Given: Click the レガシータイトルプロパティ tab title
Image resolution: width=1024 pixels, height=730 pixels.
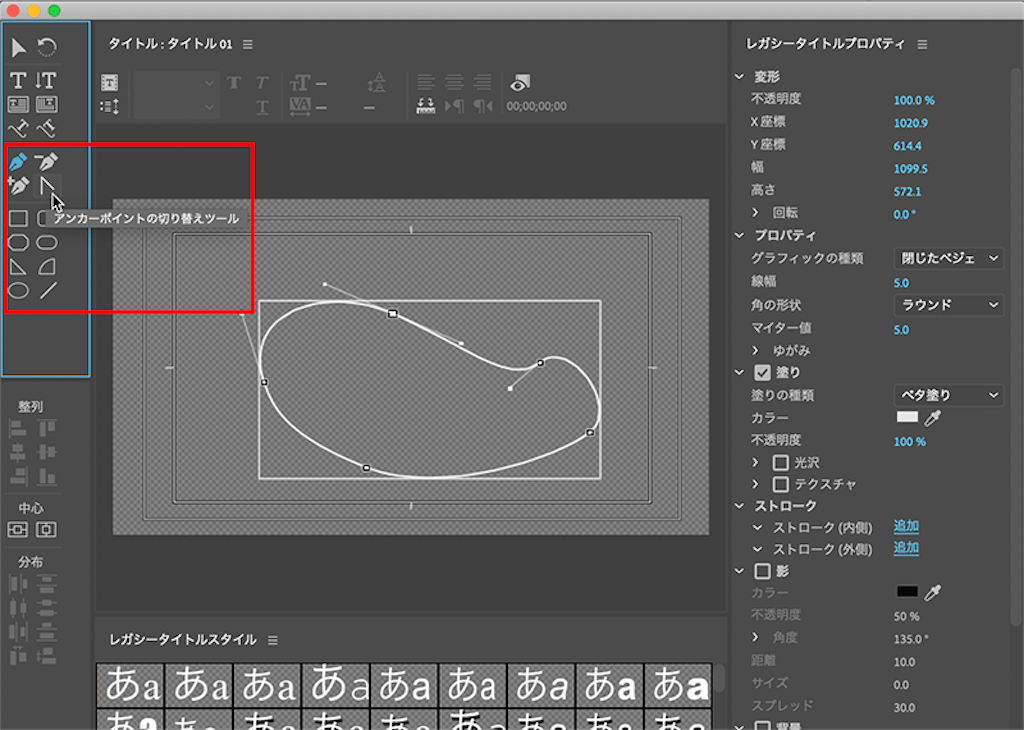Looking at the screenshot, I should pyautogui.click(x=825, y=44).
